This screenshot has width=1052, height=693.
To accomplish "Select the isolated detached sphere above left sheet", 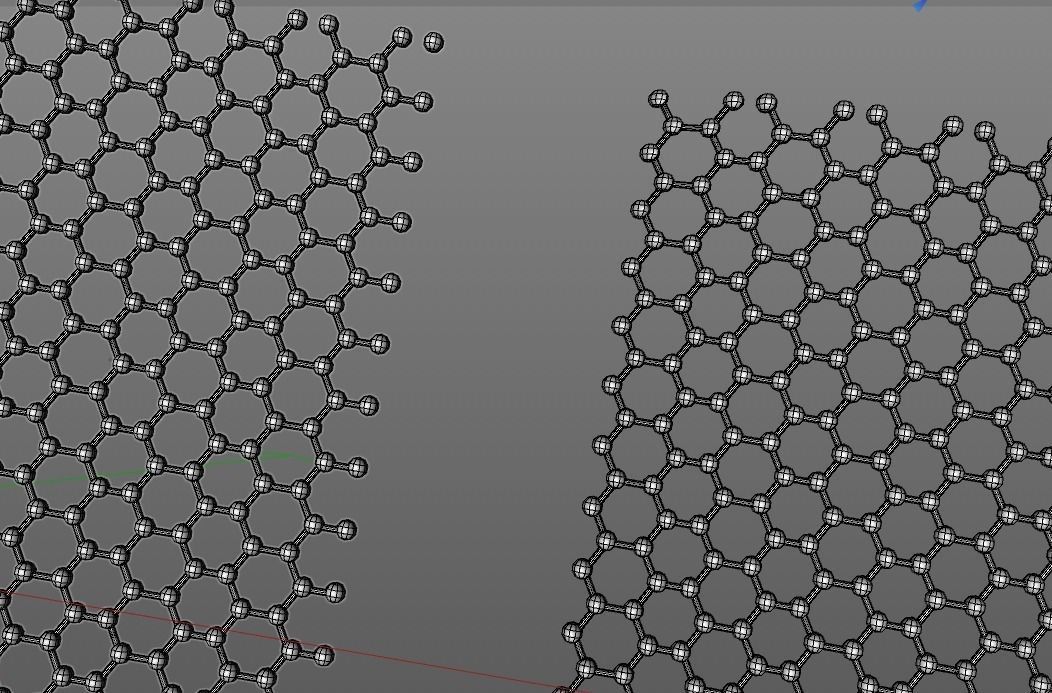I will coord(434,42).
